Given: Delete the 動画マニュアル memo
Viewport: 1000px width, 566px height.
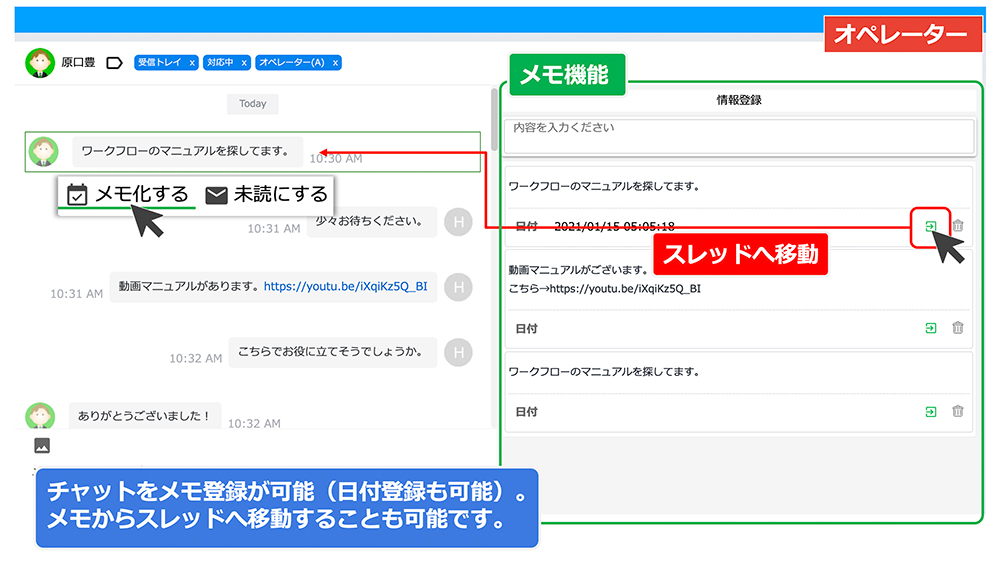Looking at the screenshot, I should (x=958, y=328).
